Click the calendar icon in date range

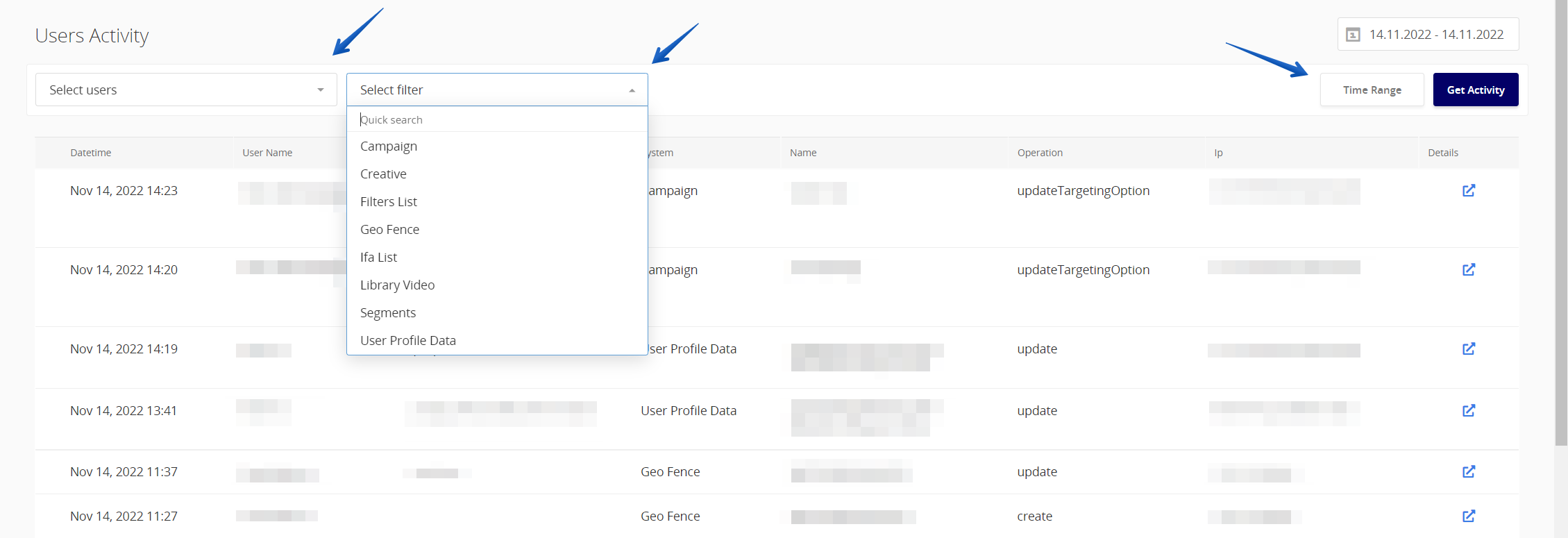click(1353, 35)
